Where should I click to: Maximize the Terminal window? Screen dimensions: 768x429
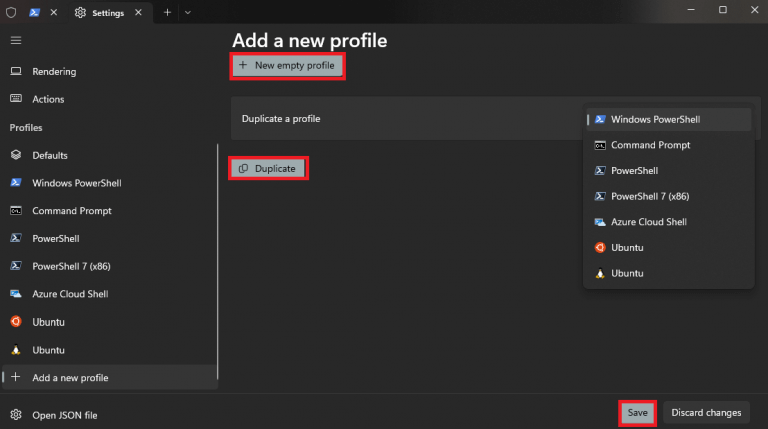tap(722, 10)
